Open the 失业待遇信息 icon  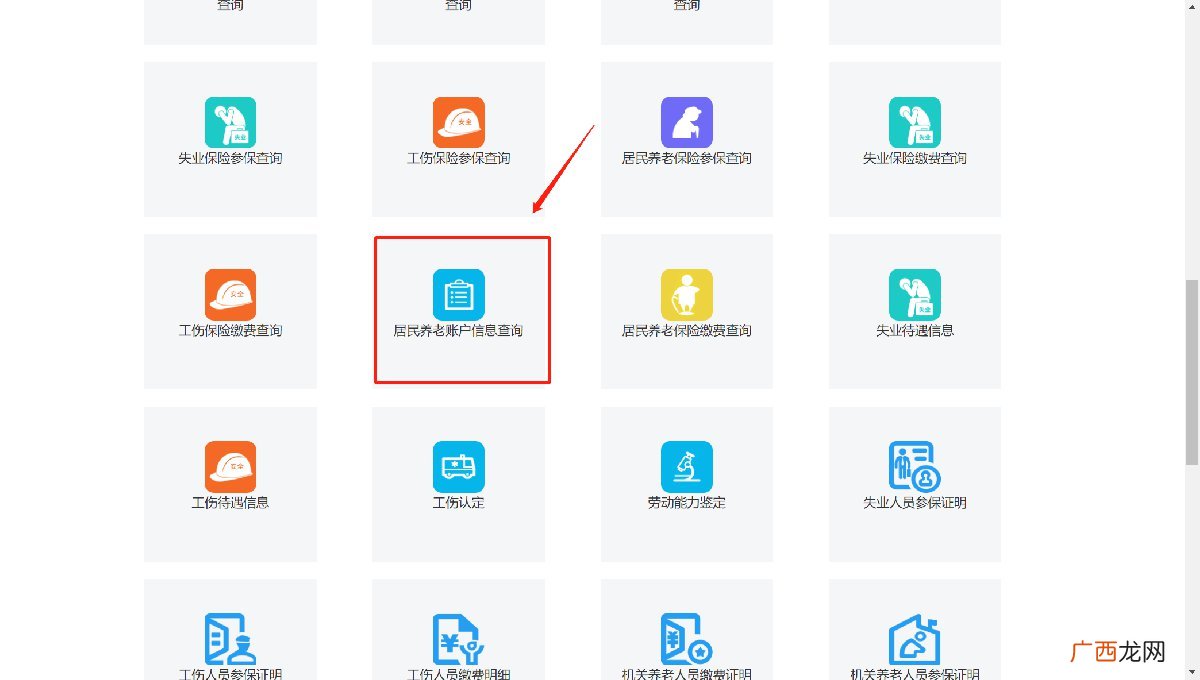coord(915,295)
